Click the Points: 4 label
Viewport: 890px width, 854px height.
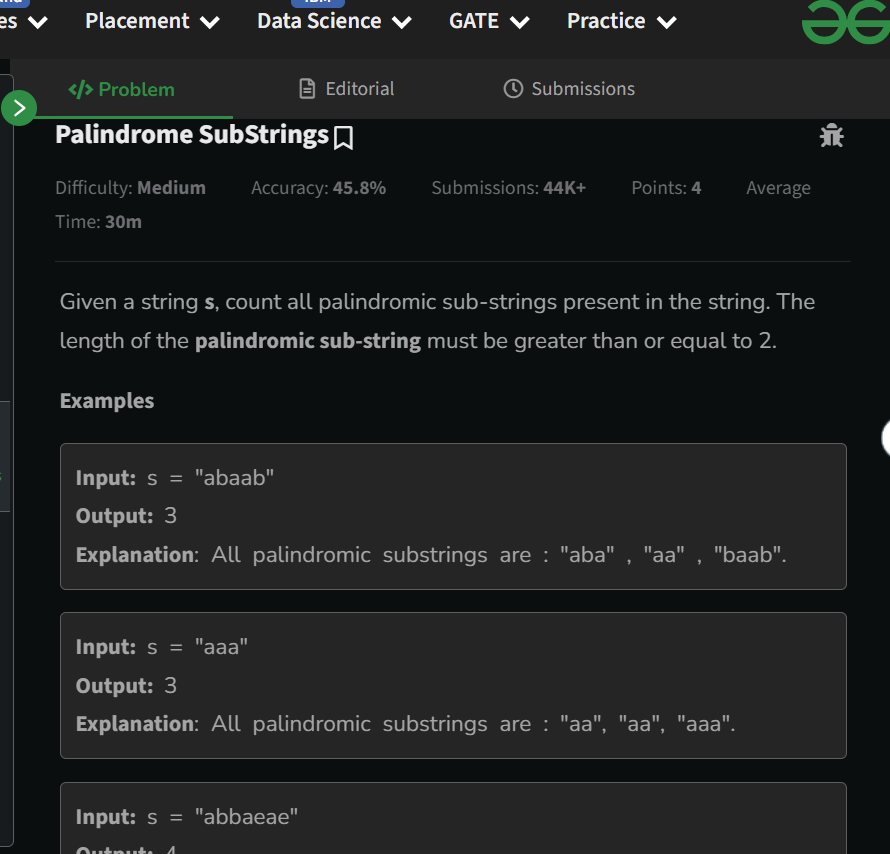[x=666, y=188]
